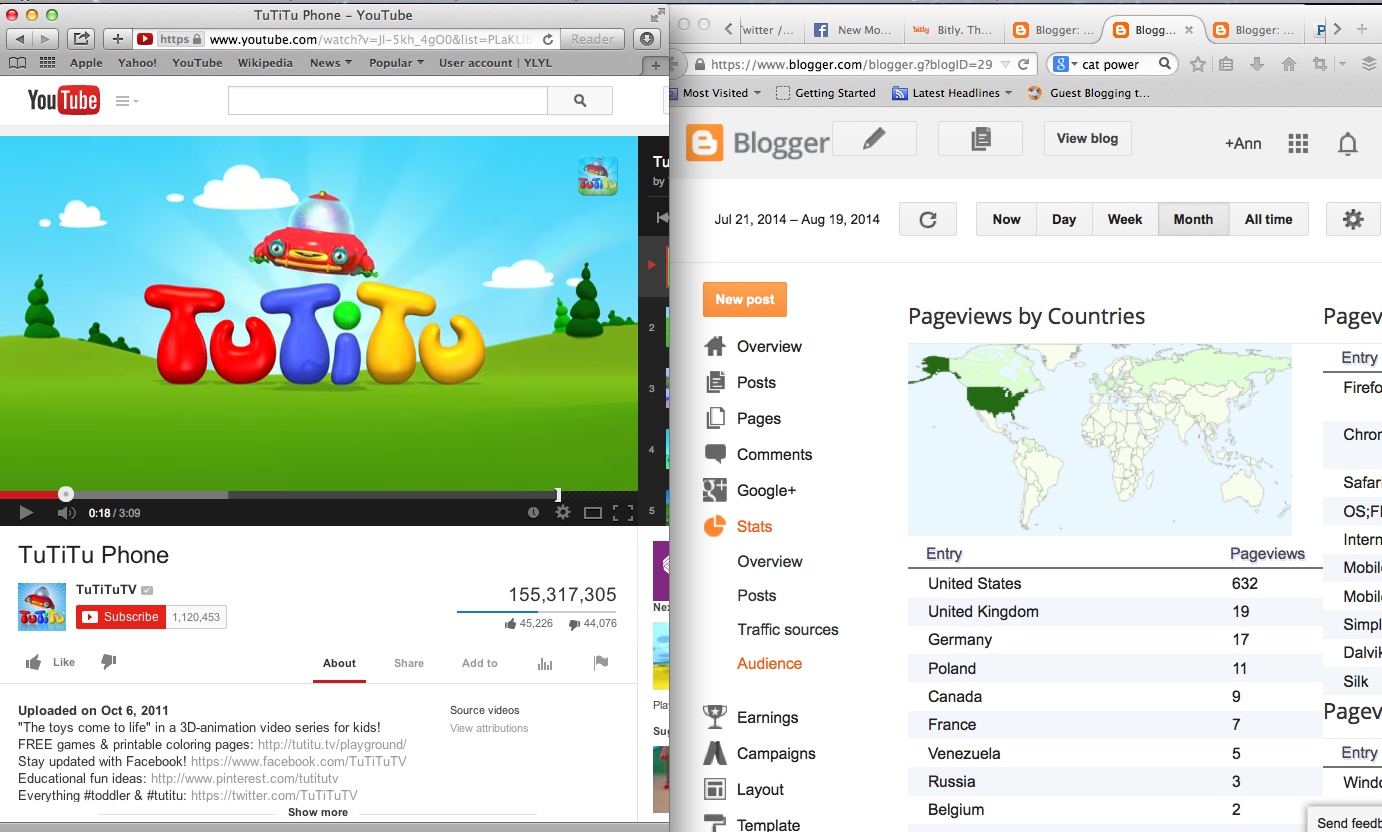Switch to the Share tab under the video
Screen dimensions: 1382x832
(409, 663)
